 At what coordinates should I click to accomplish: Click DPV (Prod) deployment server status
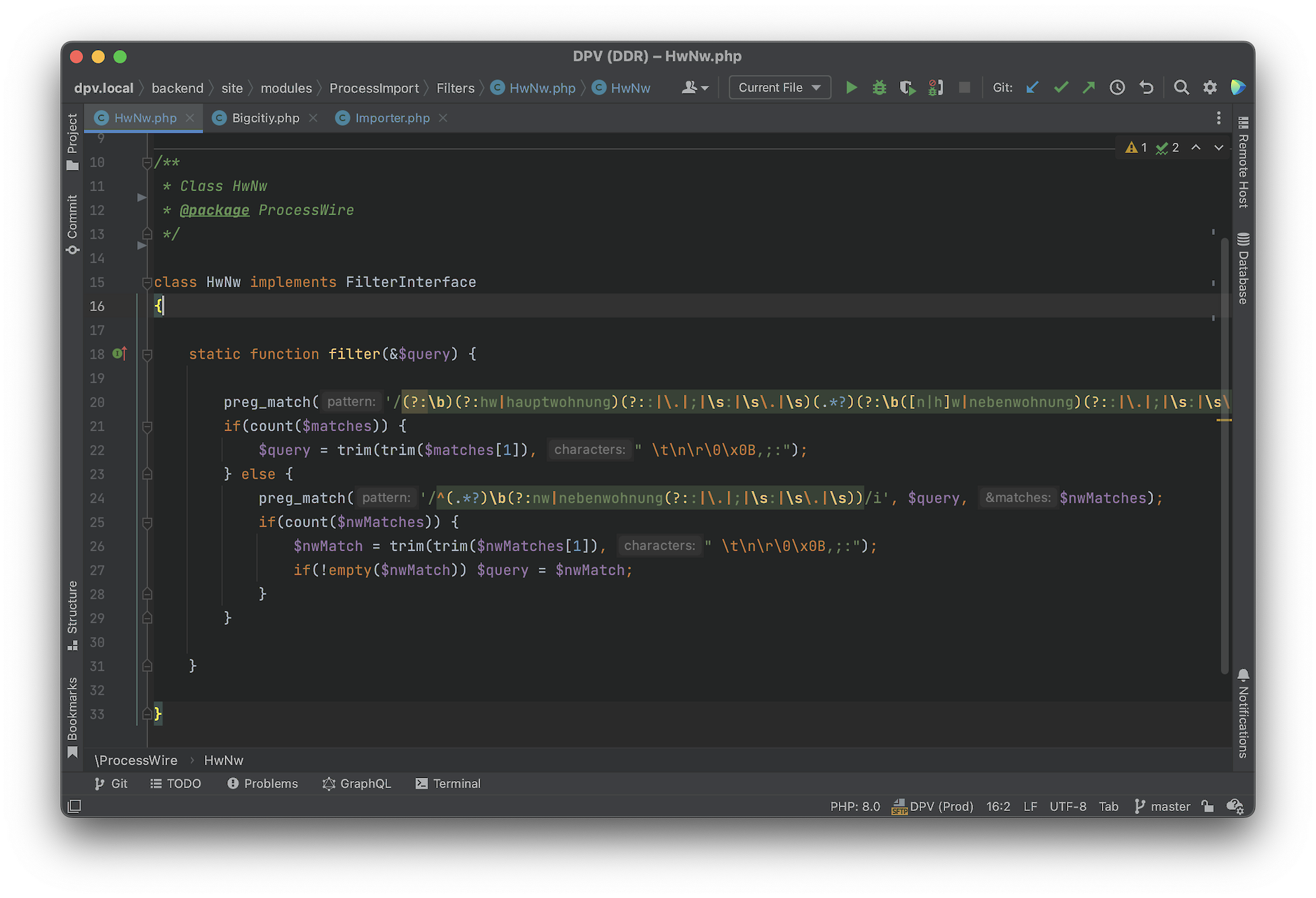933,807
